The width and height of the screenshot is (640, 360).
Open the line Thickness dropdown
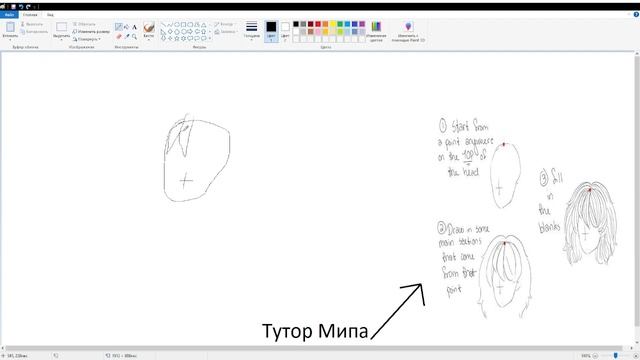click(251, 32)
